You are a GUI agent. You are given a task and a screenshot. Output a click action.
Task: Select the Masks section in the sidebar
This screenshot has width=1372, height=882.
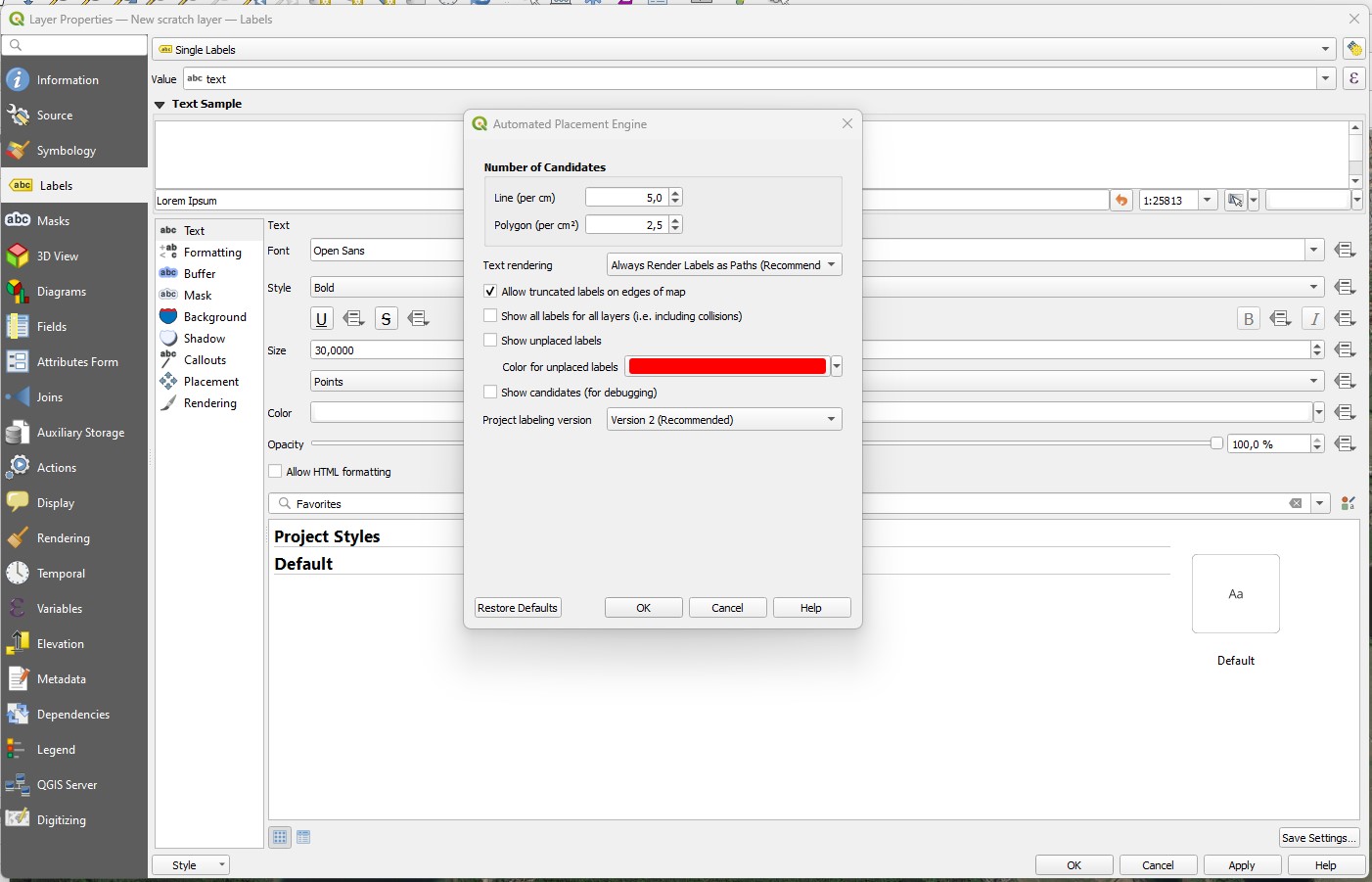pos(54,220)
